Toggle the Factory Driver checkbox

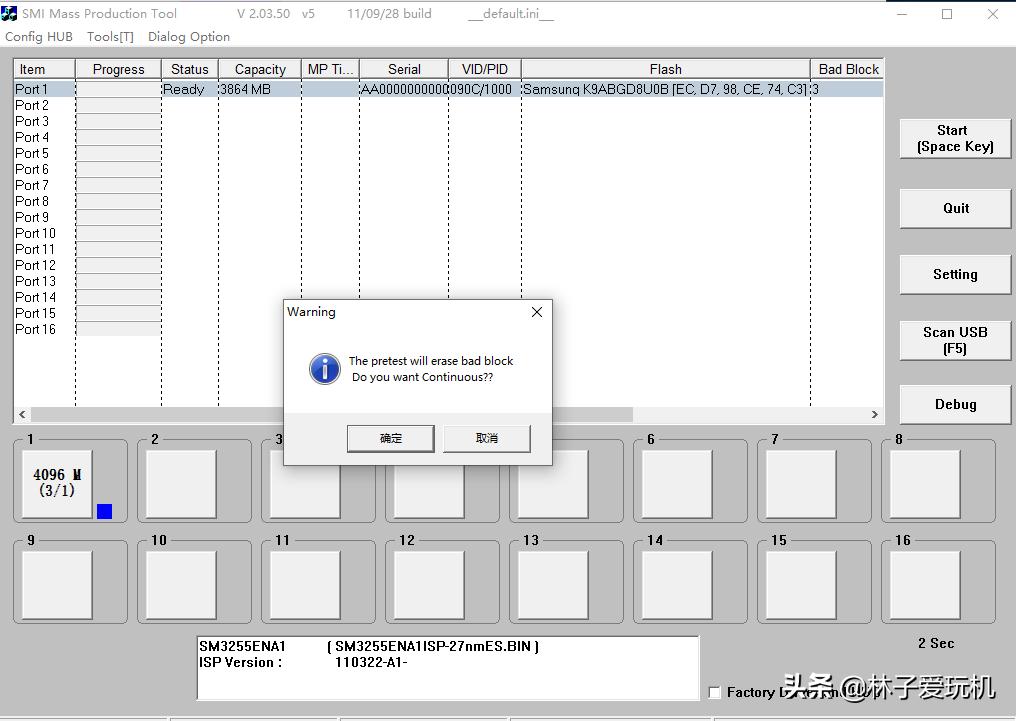point(715,692)
